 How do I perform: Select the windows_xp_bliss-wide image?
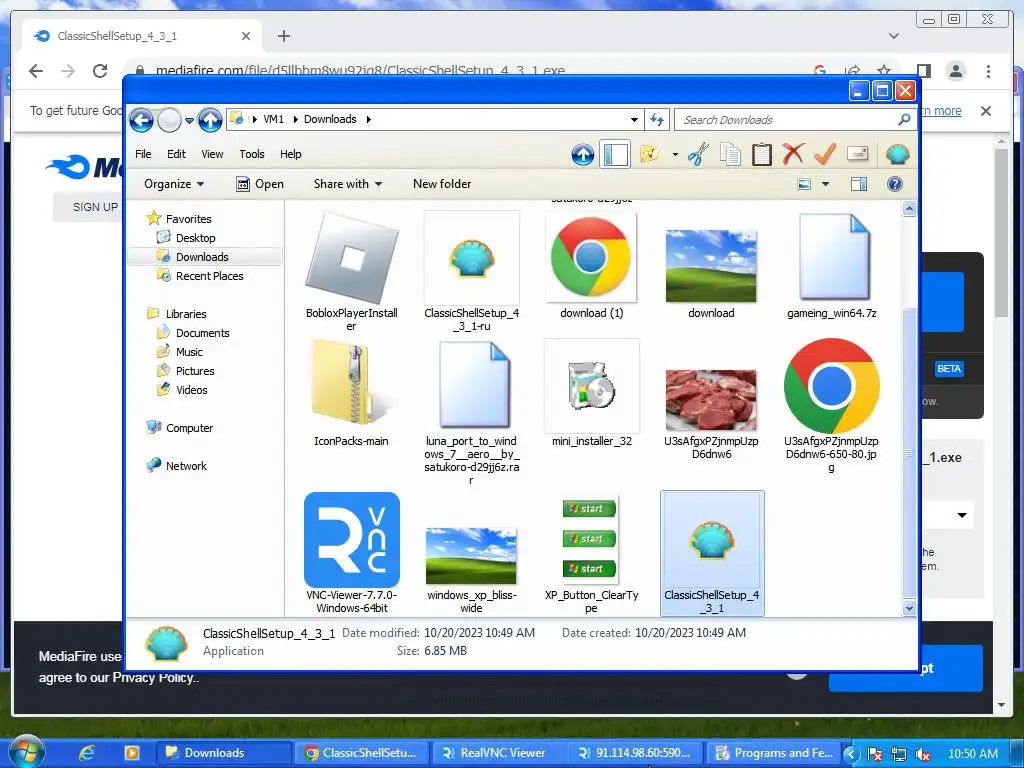(472, 568)
